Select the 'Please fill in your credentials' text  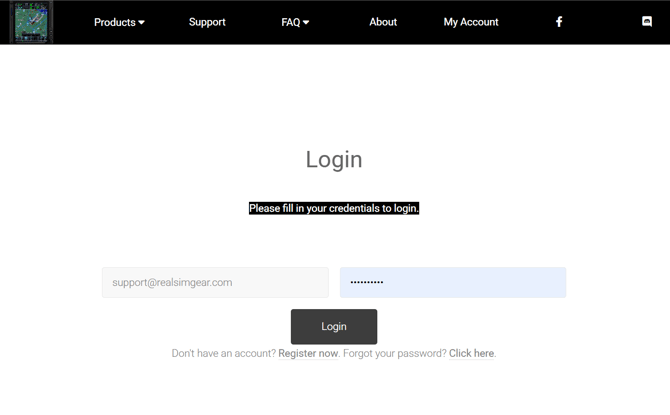(334, 208)
